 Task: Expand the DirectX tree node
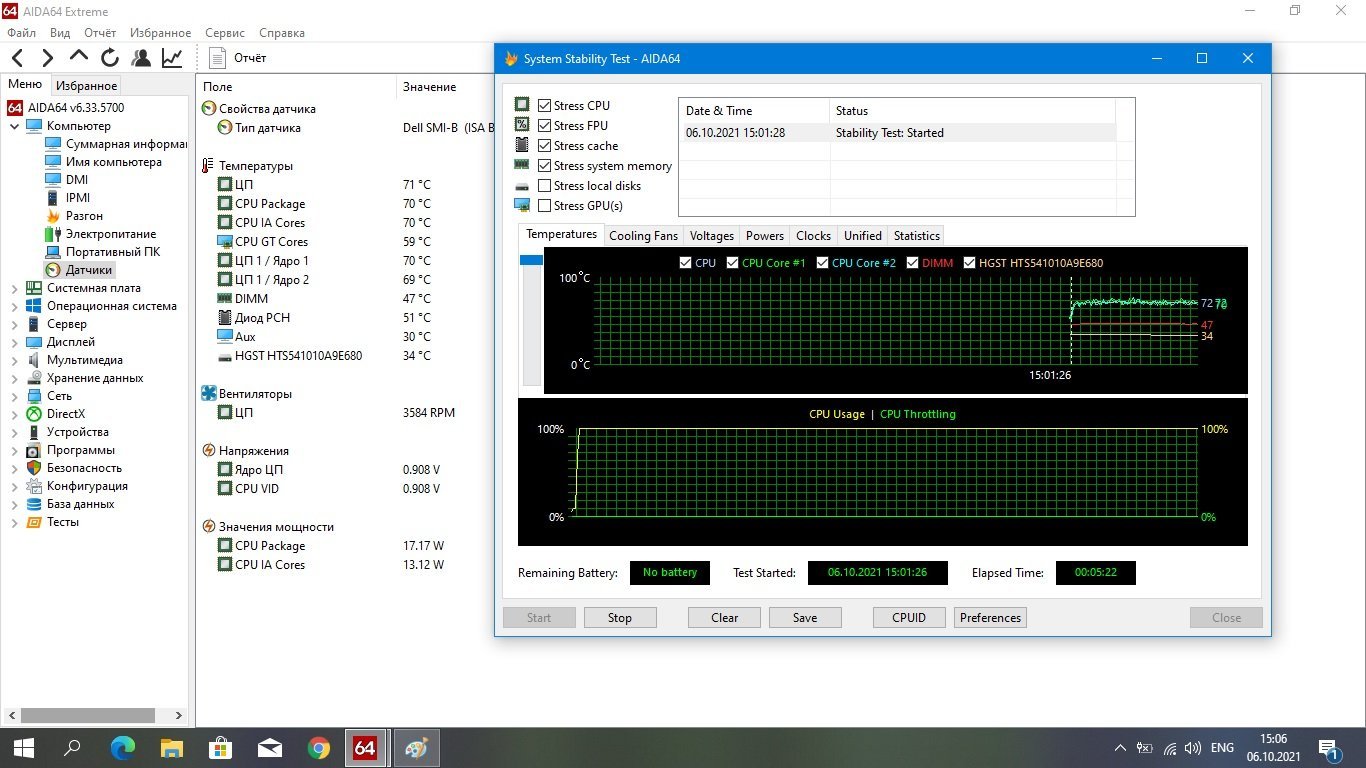coord(15,414)
